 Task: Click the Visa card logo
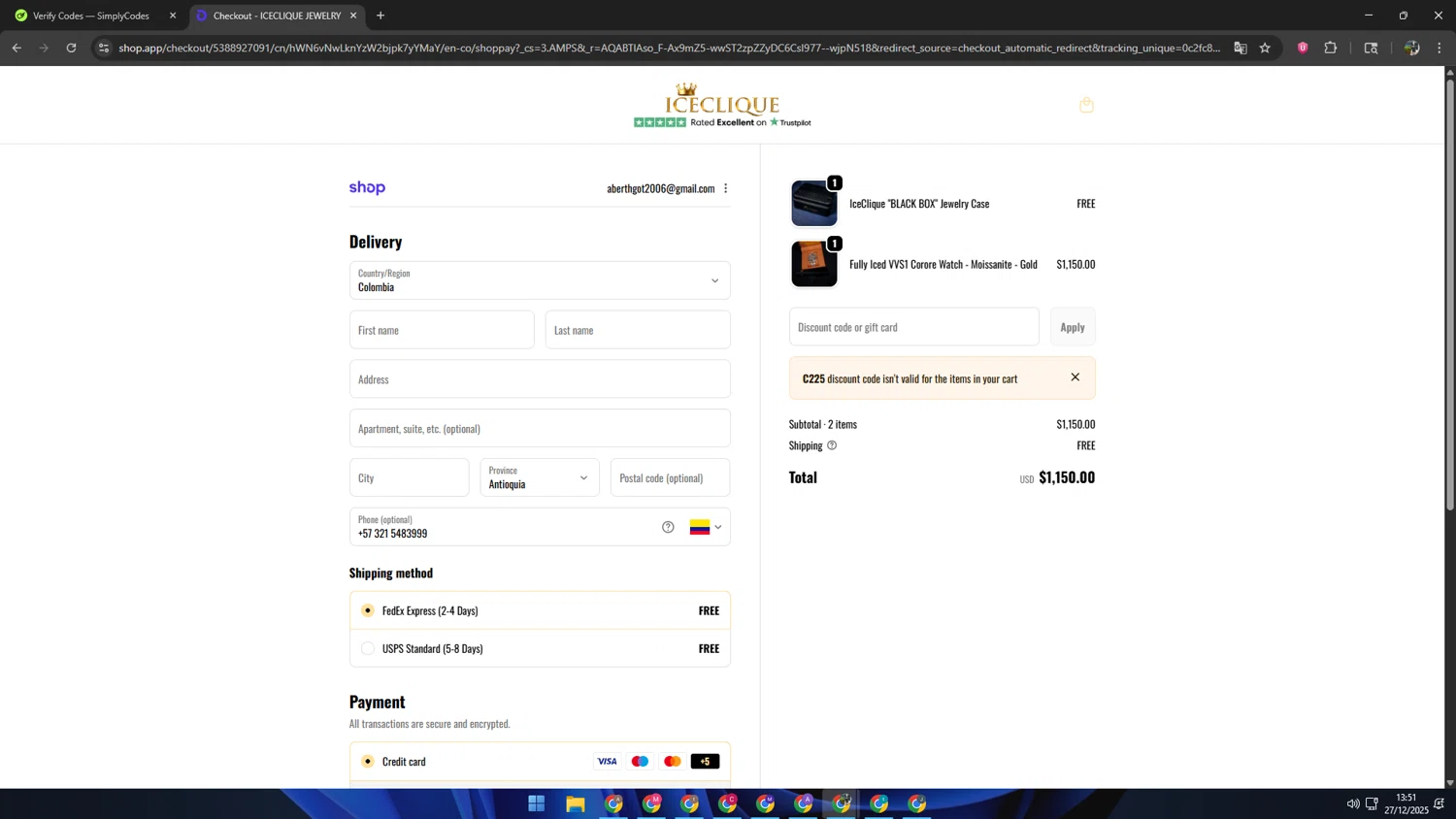pyautogui.click(x=607, y=762)
